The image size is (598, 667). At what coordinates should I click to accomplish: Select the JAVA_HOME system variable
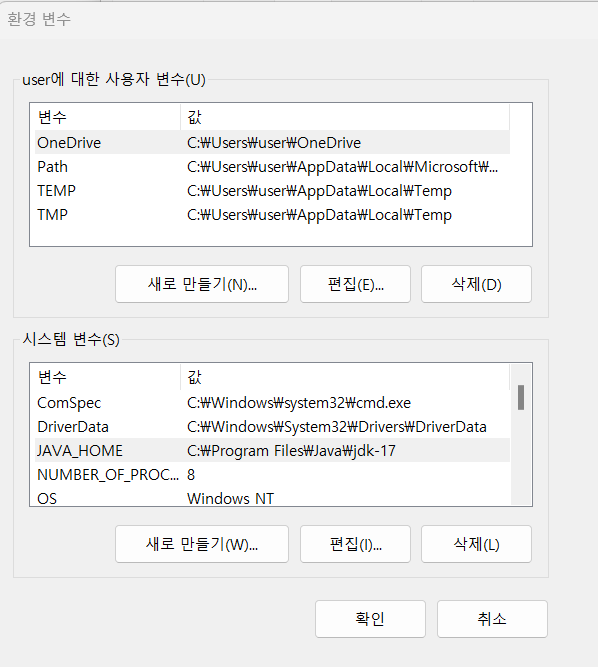272,450
